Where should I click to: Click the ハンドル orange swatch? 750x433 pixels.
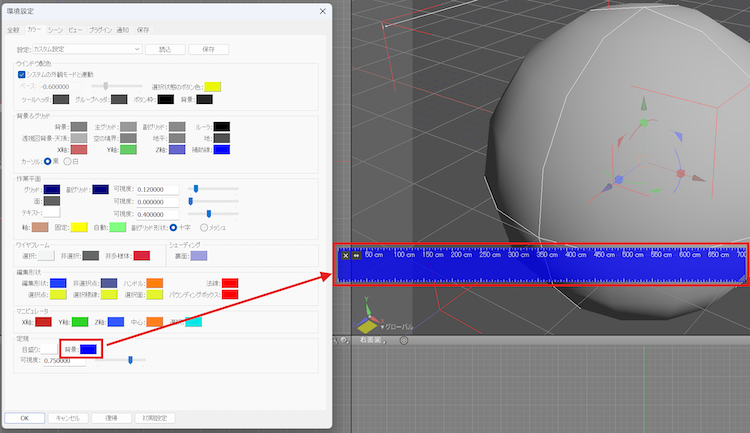pyautogui.click(x=154, y=283)
